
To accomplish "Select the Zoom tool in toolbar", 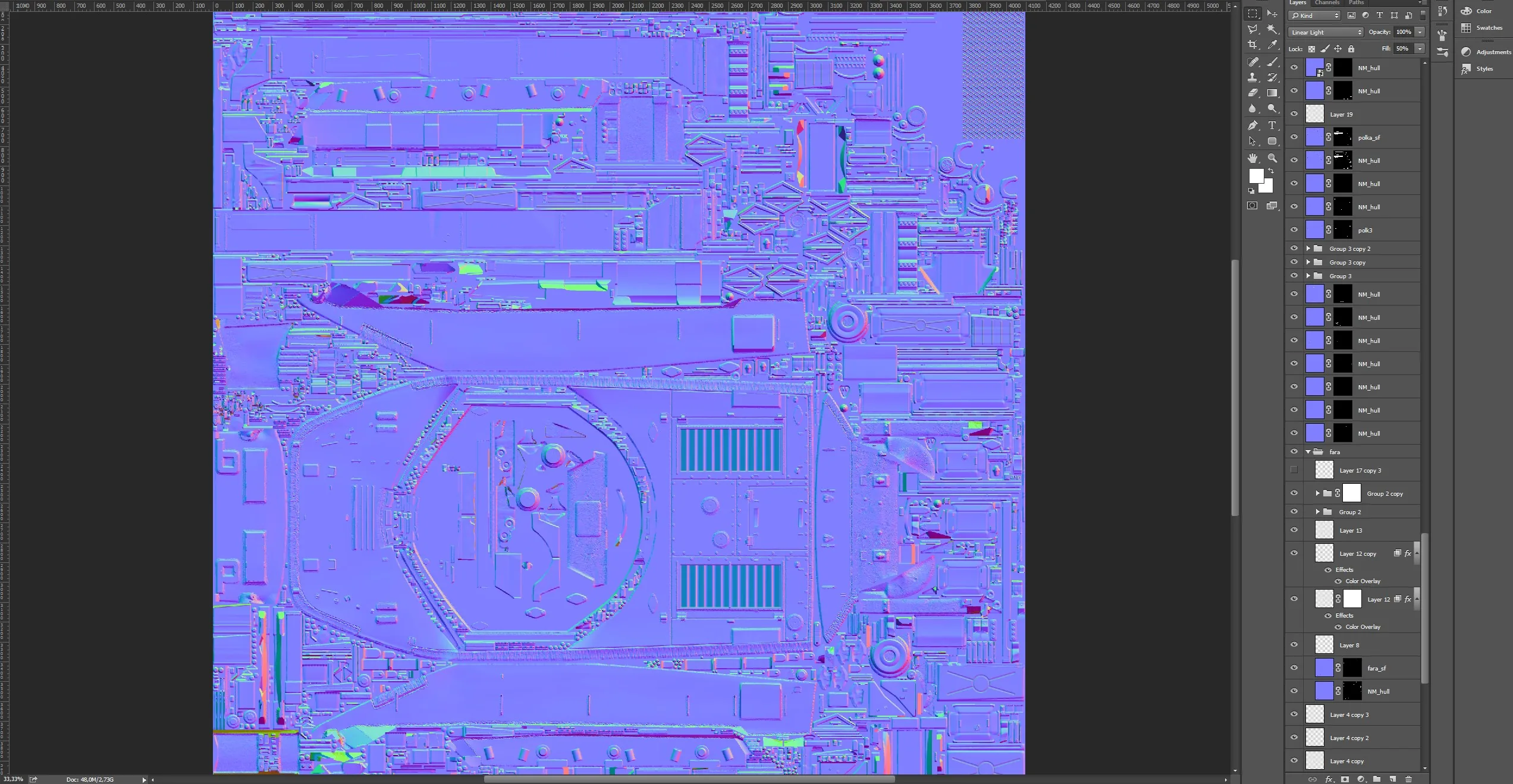I will (x=1272, y=158).
